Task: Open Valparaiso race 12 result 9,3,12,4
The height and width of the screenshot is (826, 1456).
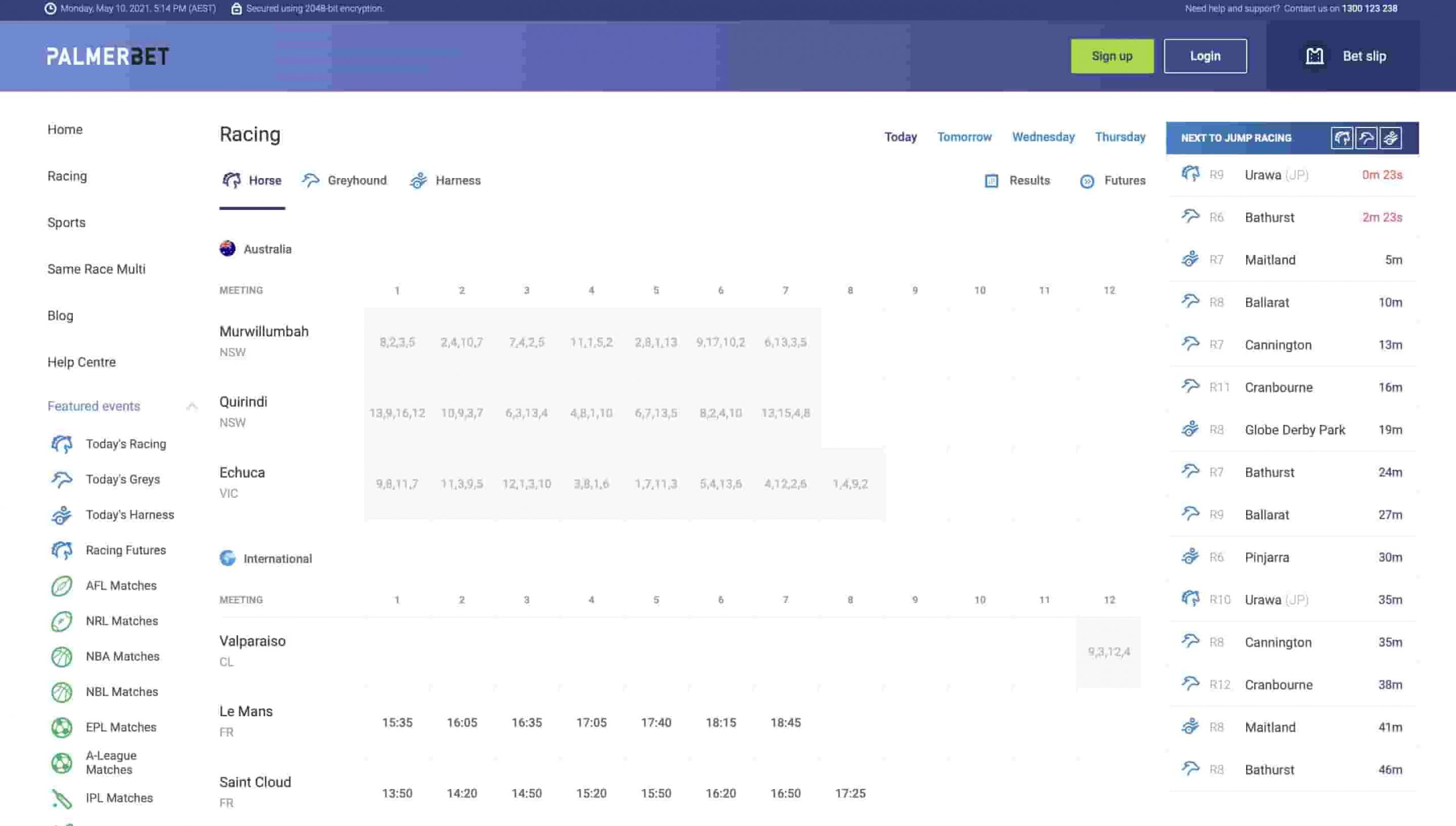Action: point(1108,652)
